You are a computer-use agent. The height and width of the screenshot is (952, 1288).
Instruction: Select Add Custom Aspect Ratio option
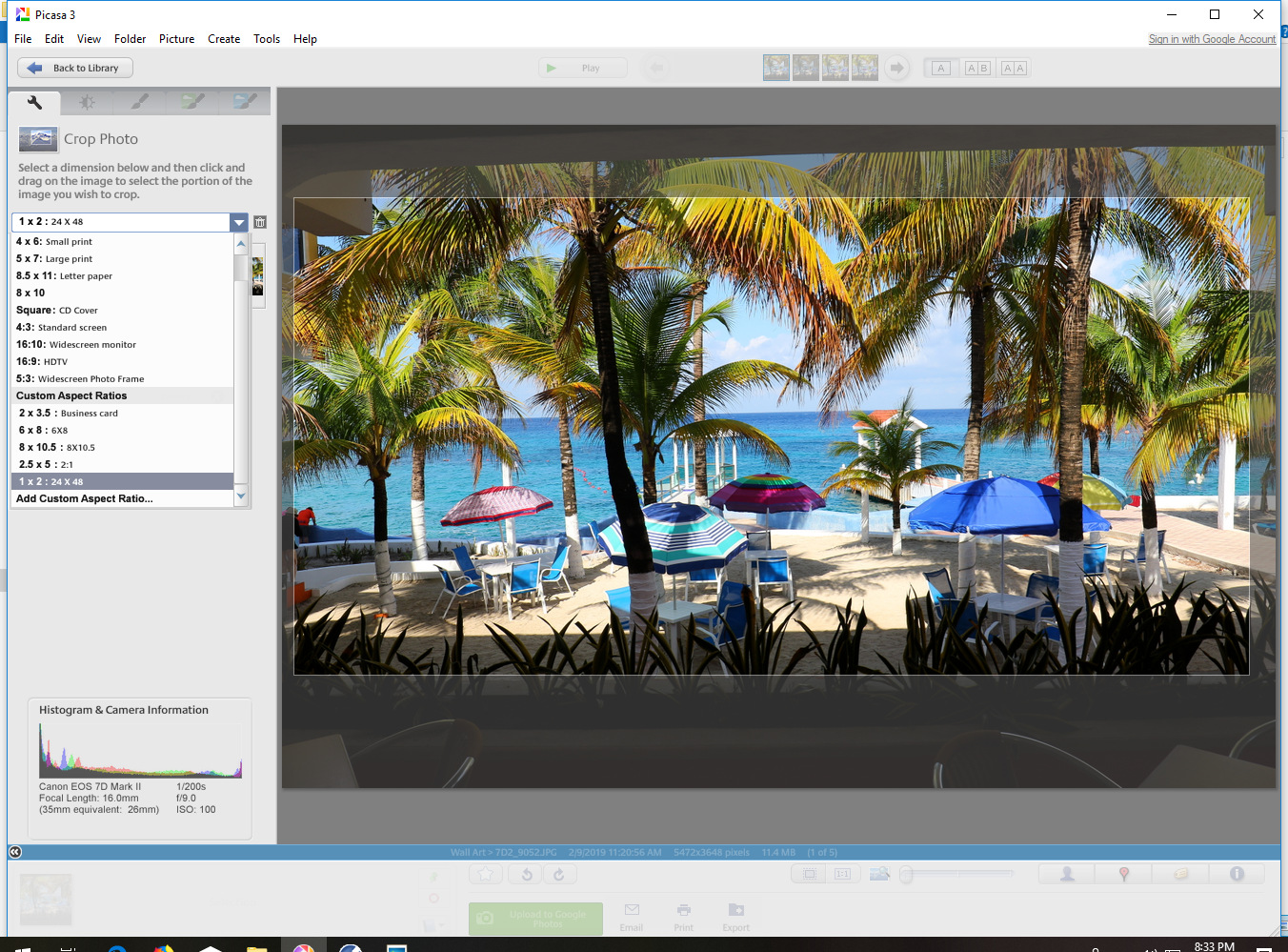point(84,498)
